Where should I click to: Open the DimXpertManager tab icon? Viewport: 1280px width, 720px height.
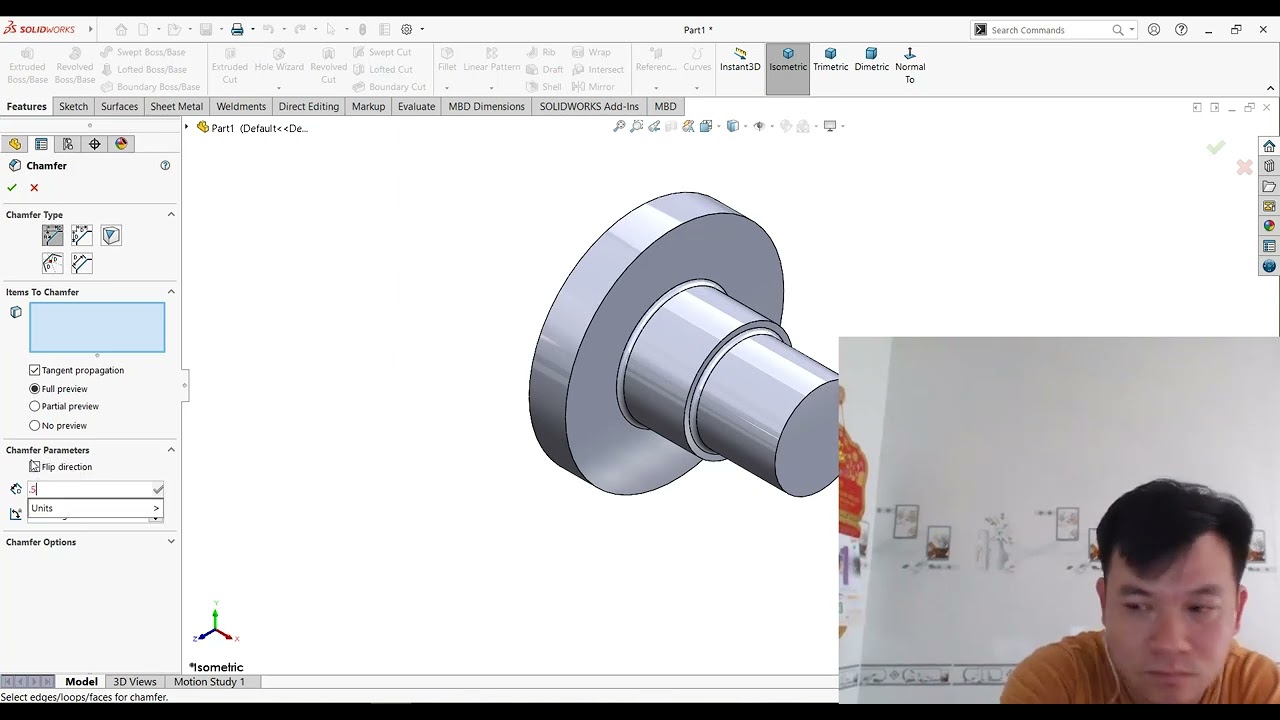(95, 144)
